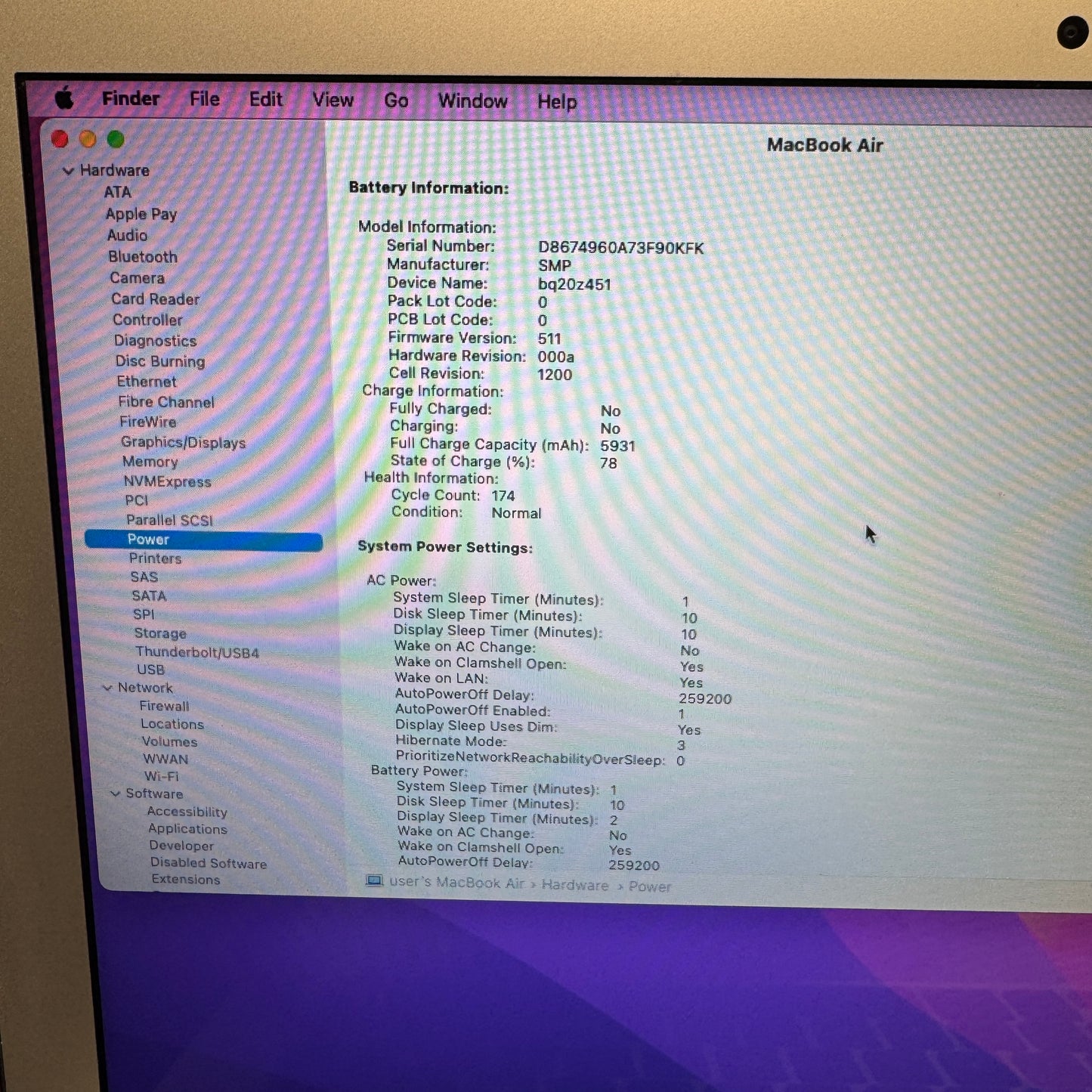
Task: Select Applications under Software
Action: [x=188, y=829]
